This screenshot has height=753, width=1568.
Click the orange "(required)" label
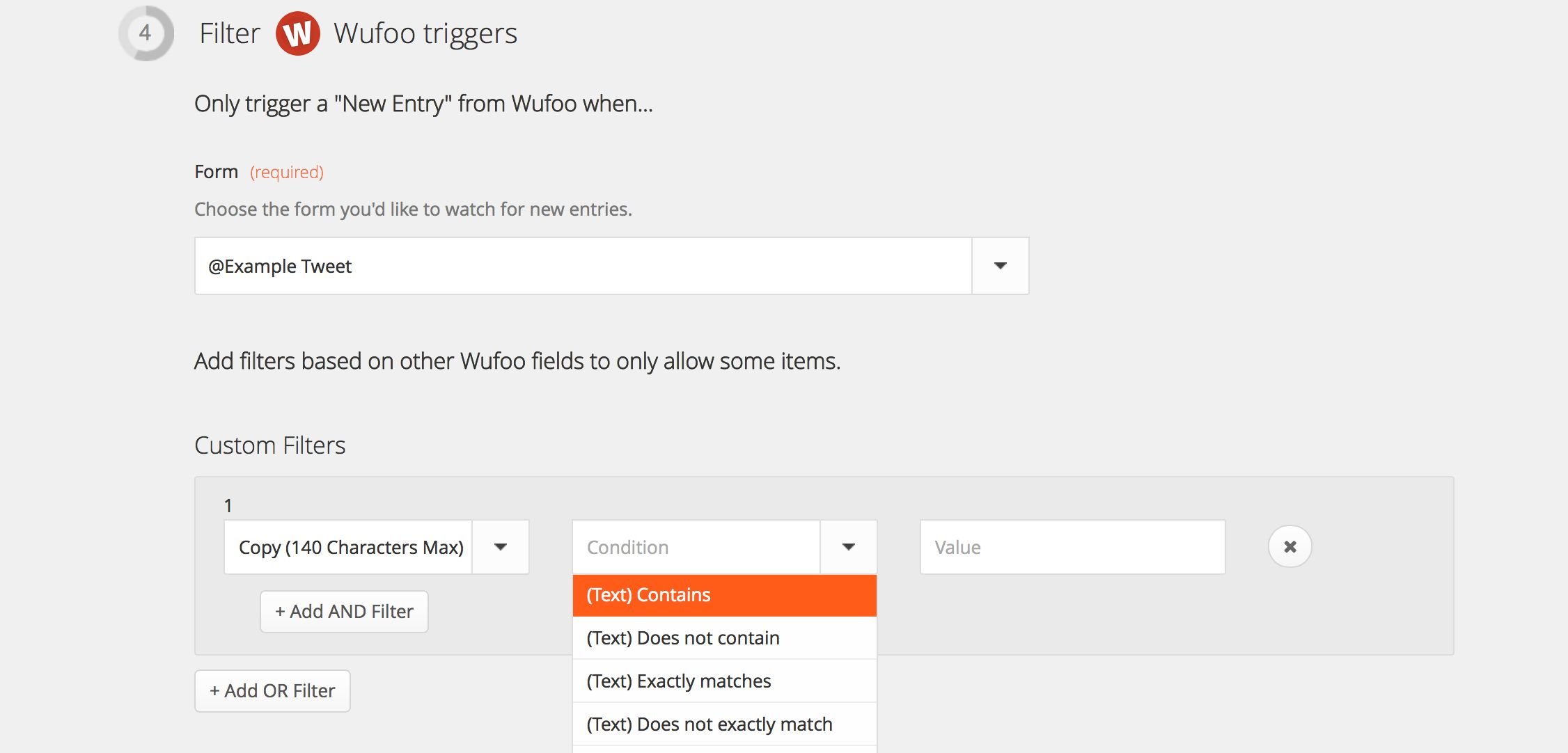[287, 172]
